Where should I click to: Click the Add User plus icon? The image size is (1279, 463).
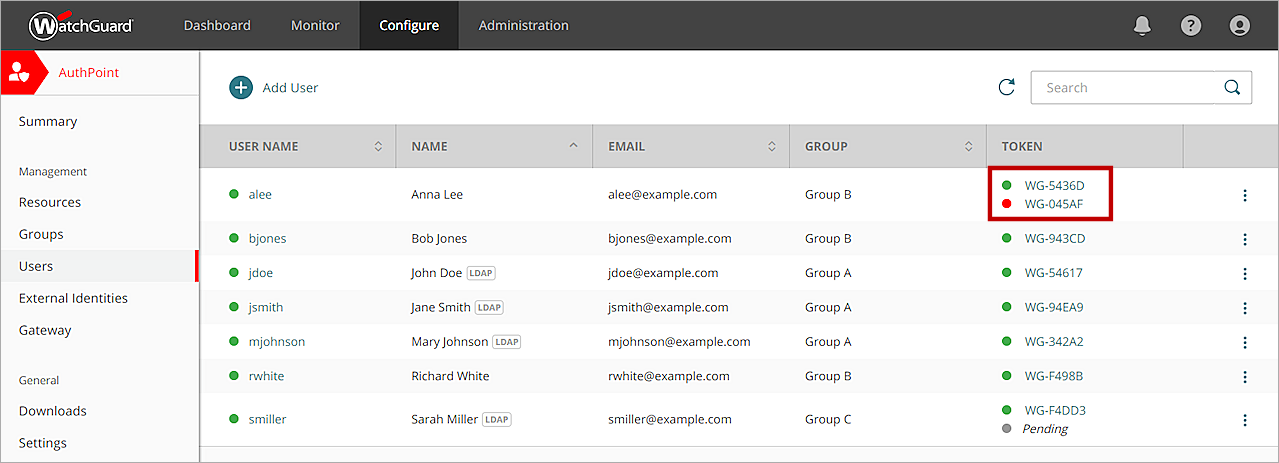click(x=241, y=88)
